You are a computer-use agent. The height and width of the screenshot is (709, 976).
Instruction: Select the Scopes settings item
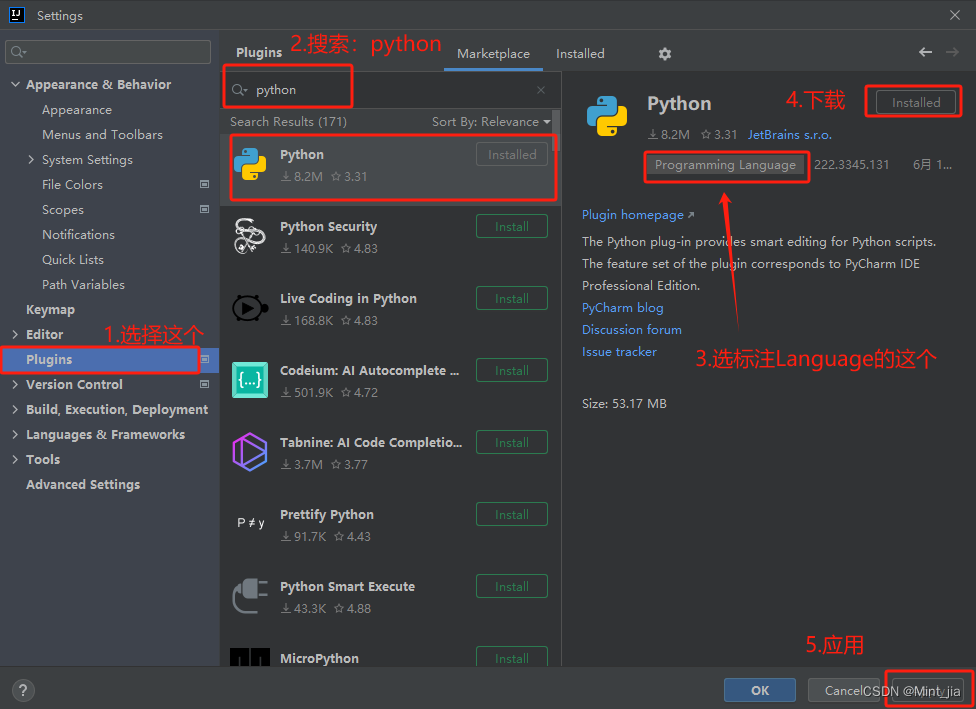[x=63, y=210]
